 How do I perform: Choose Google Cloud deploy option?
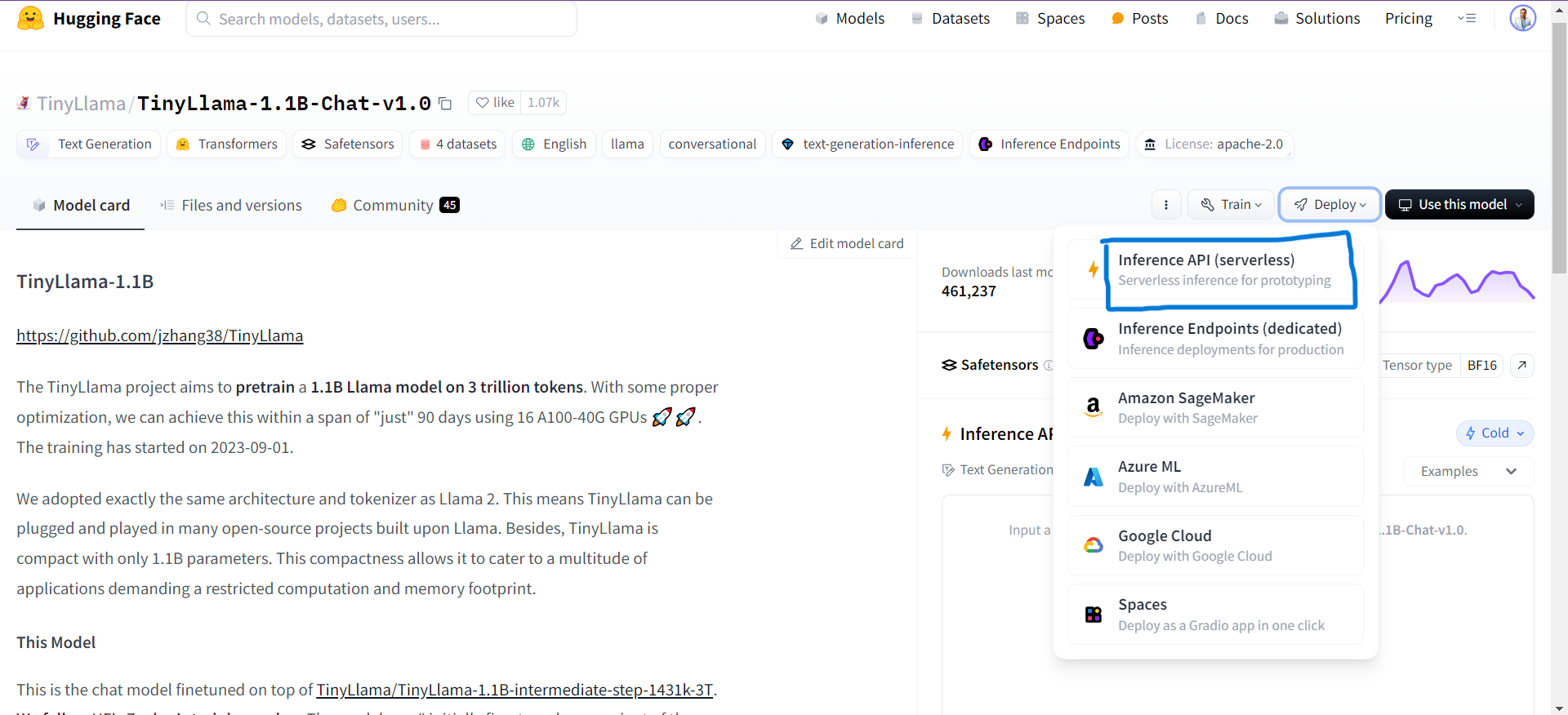tap(1215, 545)
